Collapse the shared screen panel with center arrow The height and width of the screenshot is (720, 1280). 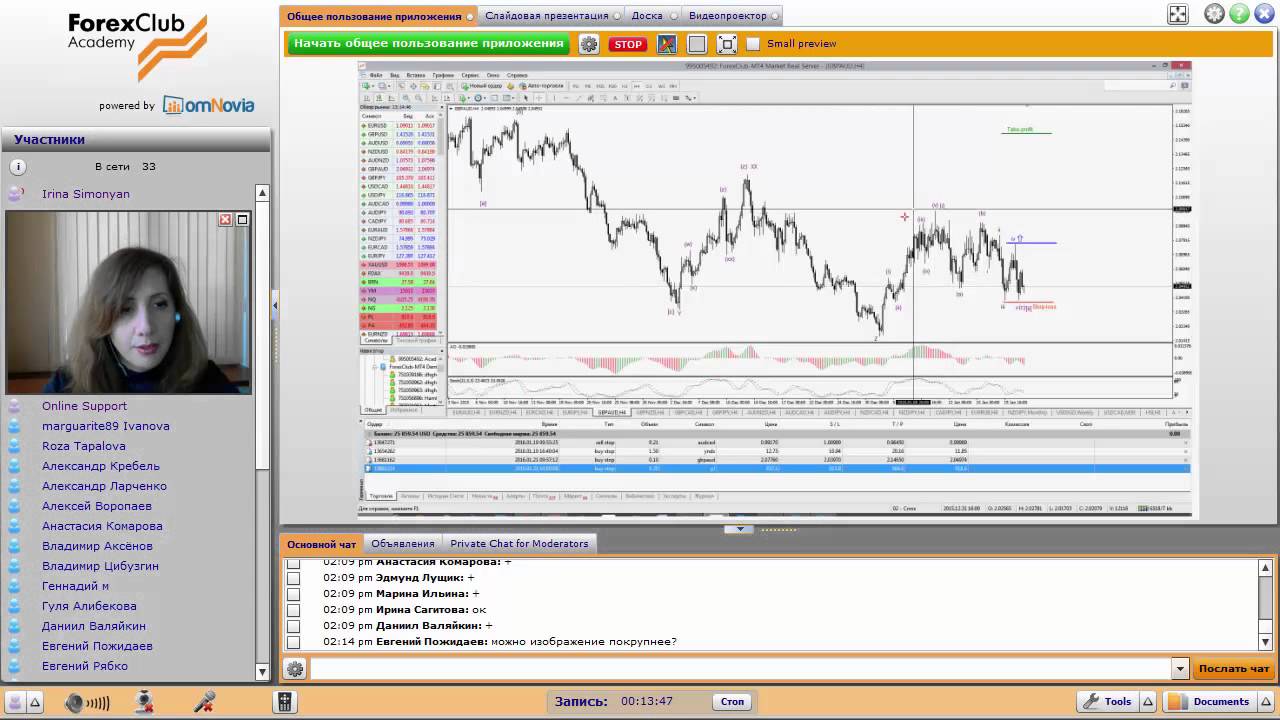[x=739, y=529]
